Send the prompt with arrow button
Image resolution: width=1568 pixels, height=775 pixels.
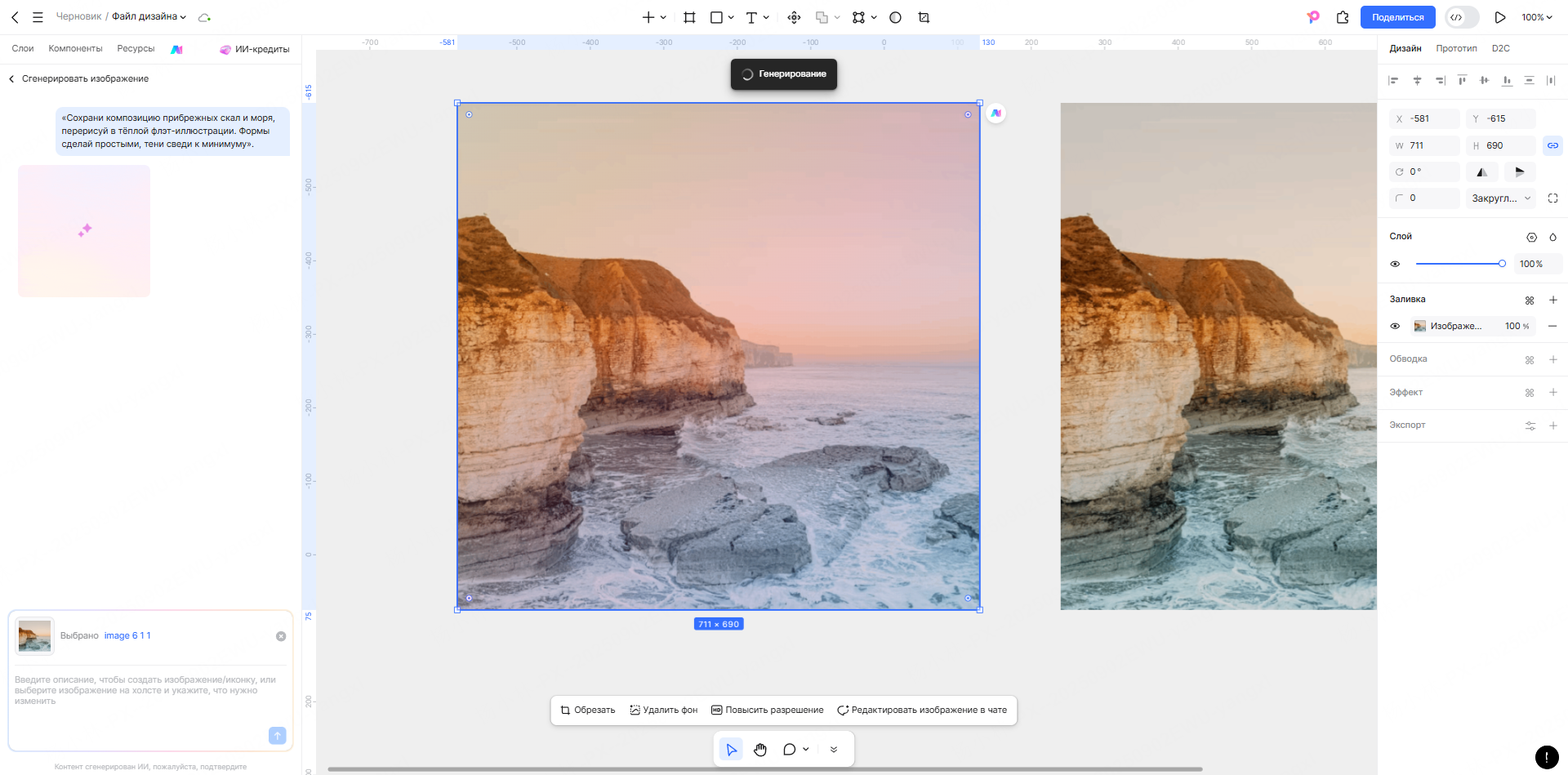[278, 736]
